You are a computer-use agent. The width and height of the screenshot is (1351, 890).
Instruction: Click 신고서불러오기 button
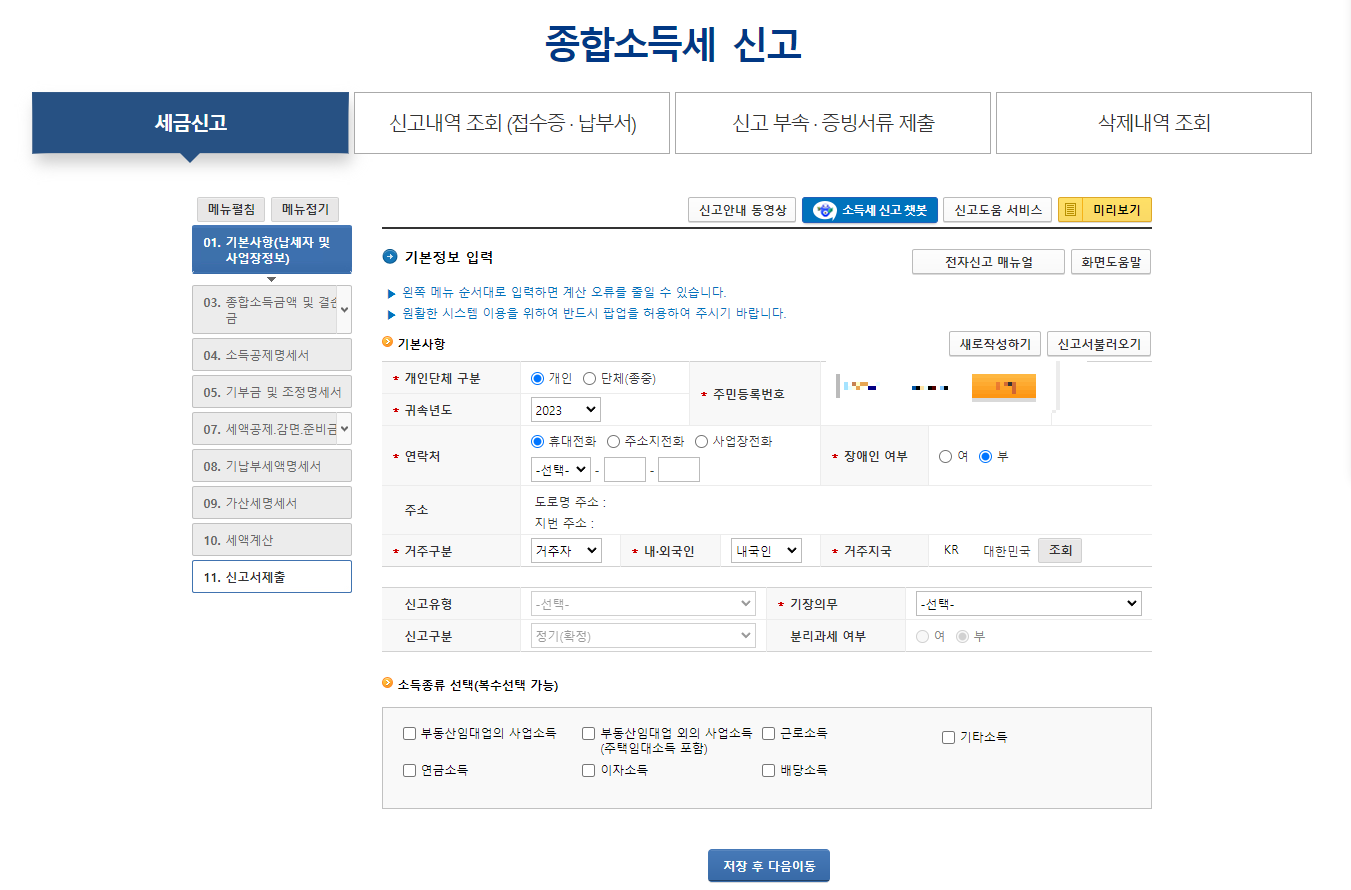coord(1100,344)
